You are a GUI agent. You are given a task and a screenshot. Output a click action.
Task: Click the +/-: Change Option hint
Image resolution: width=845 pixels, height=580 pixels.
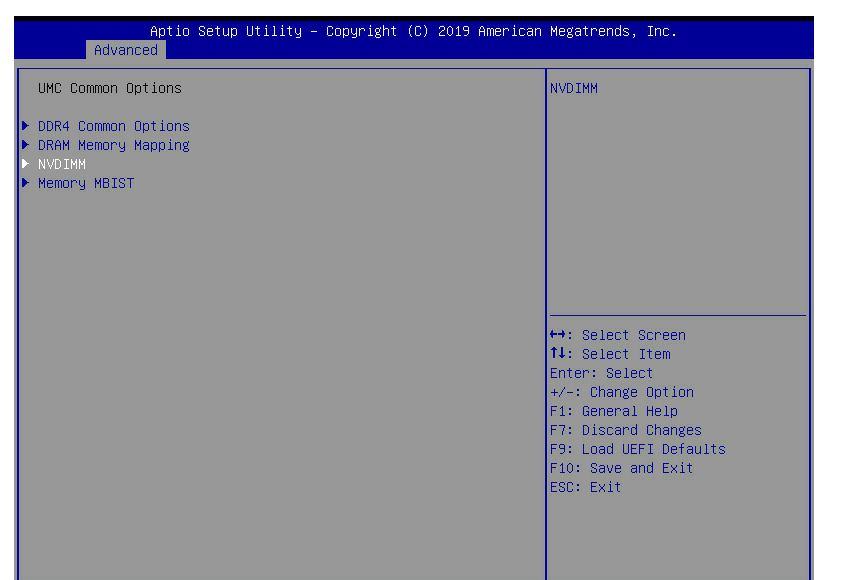point(622,392)
